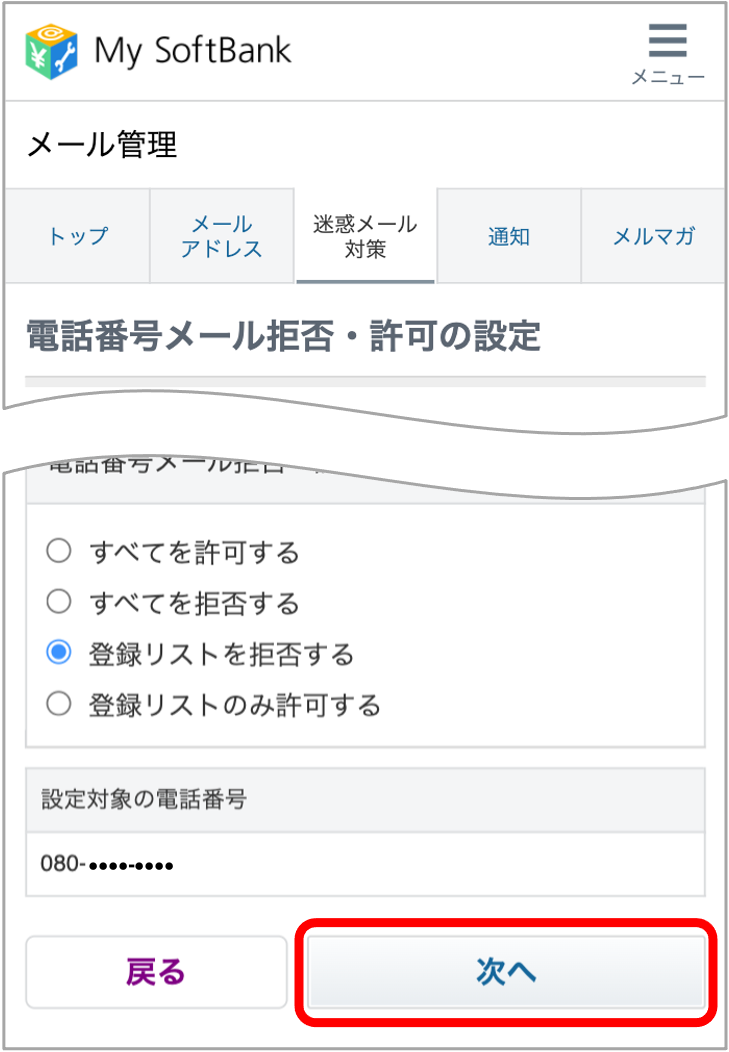Click the My SoftBank logo icon
Viewport: 729px width, 1052px height.
pyautogui.click(x=52, y=50)
